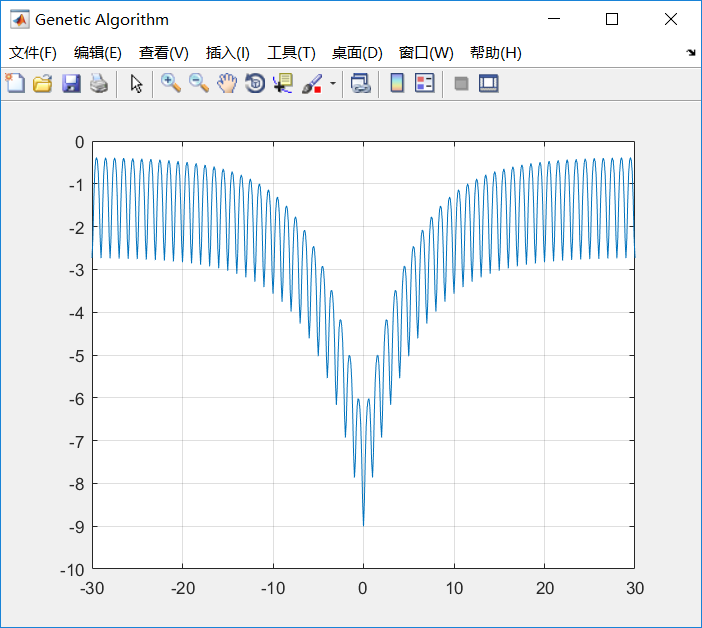Select the Pan hand tool
This screenshot has width=702, height=628.
[x=227, y=83]
